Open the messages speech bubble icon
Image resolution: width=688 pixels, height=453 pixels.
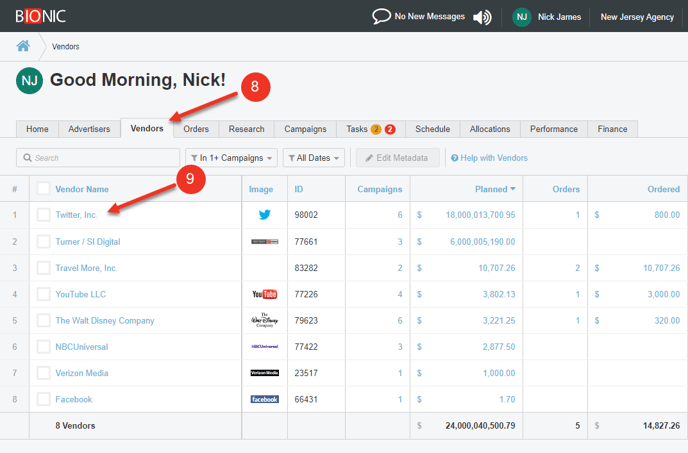click(x=381, y=17)
